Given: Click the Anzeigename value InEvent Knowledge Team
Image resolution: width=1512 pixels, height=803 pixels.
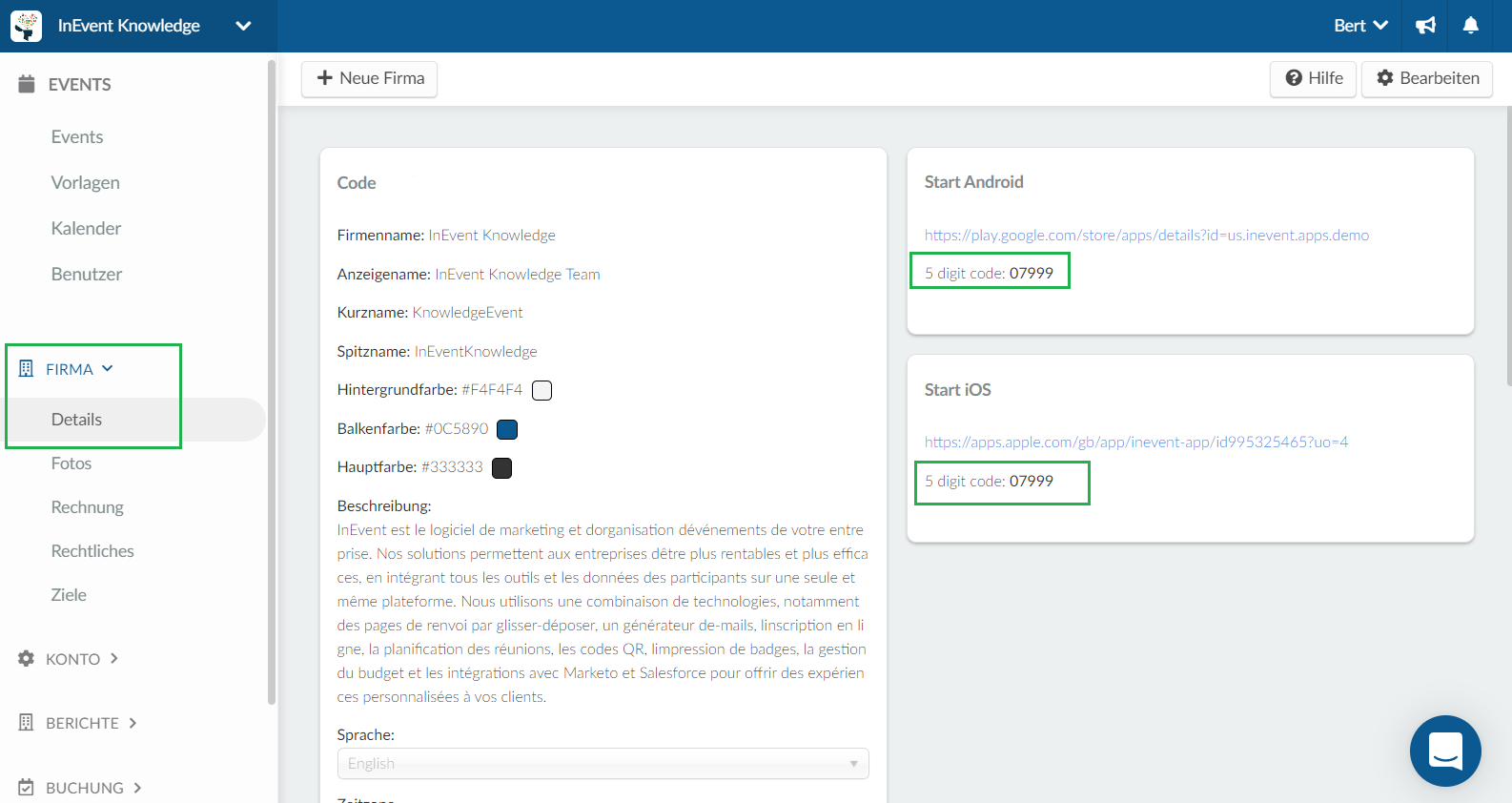Looking at the screenshot, I should pyautogui.click(x=518, y=274).
